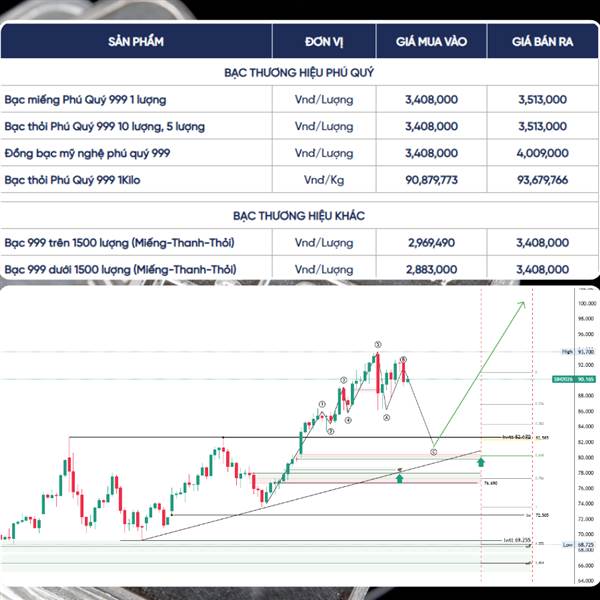
Task: Click the GIÁ BÁN RA column header
Action: pyautogui.click(x=543, y=41)
